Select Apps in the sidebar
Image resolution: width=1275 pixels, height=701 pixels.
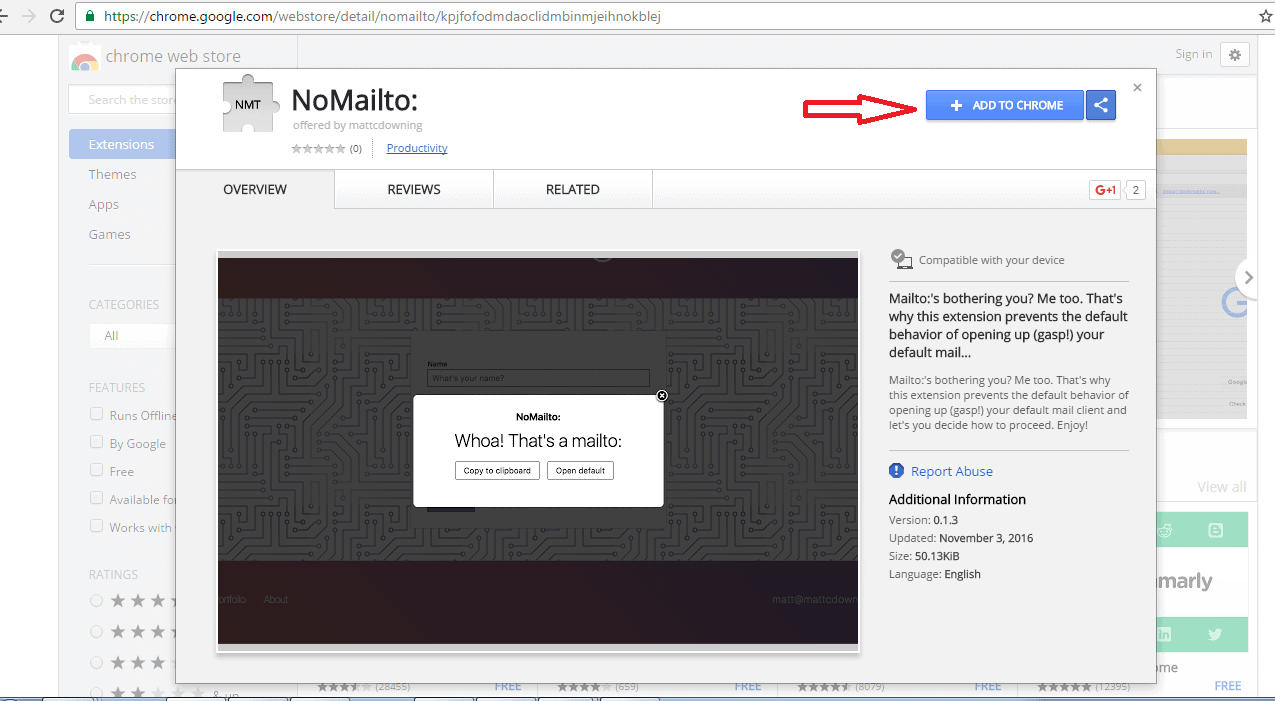click(x=103, y=204)
